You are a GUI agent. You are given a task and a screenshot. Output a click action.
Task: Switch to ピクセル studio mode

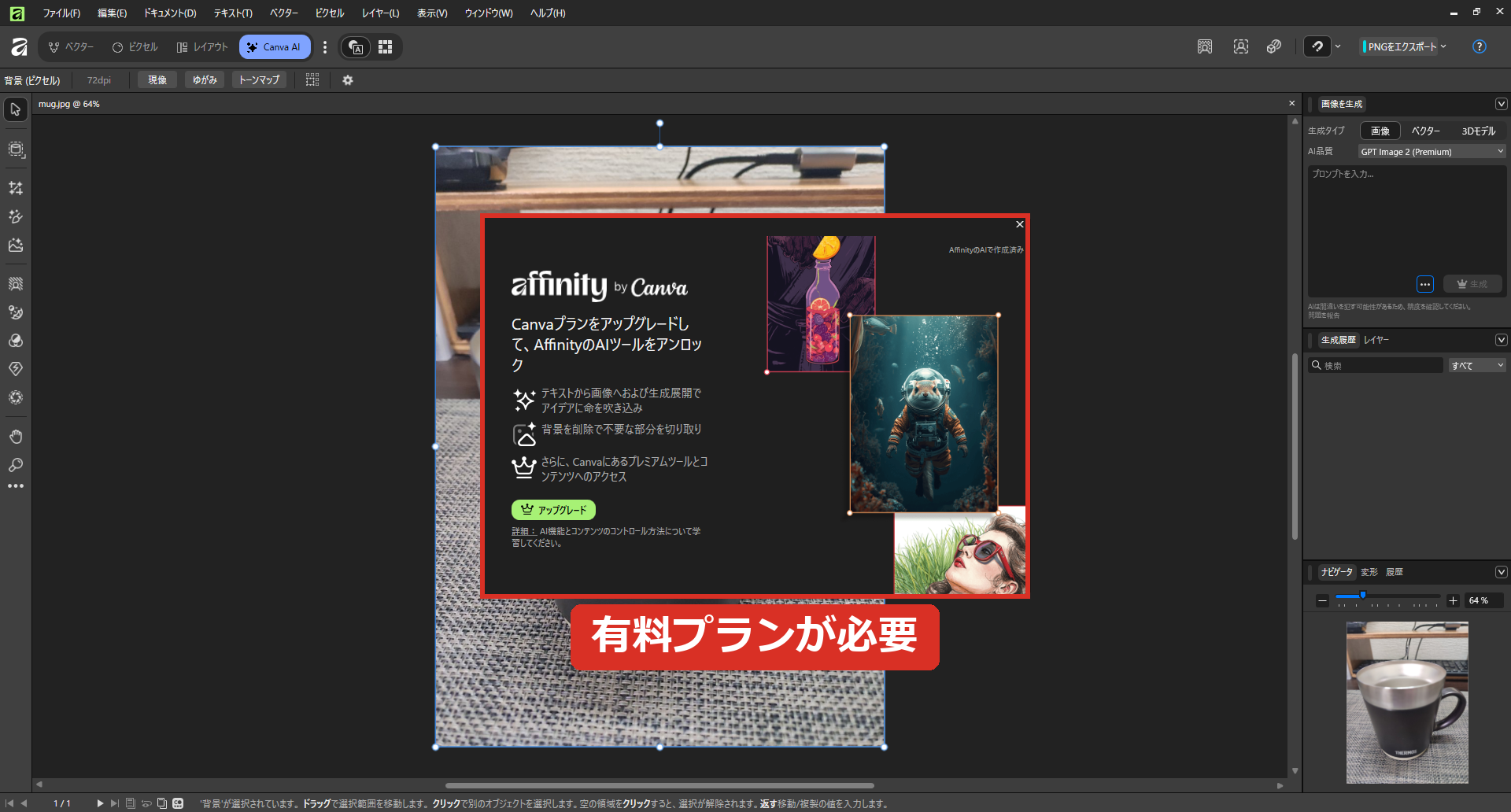click(x=135, y=47)
